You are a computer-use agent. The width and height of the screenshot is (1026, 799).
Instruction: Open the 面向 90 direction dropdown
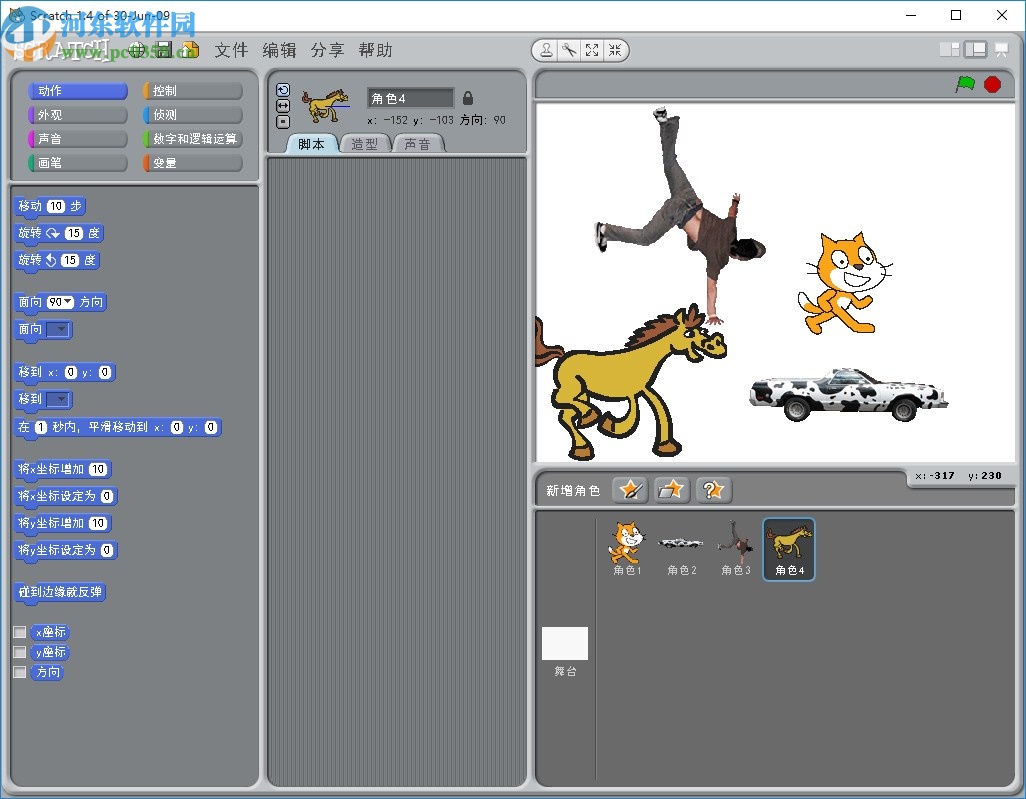[61, 303]
